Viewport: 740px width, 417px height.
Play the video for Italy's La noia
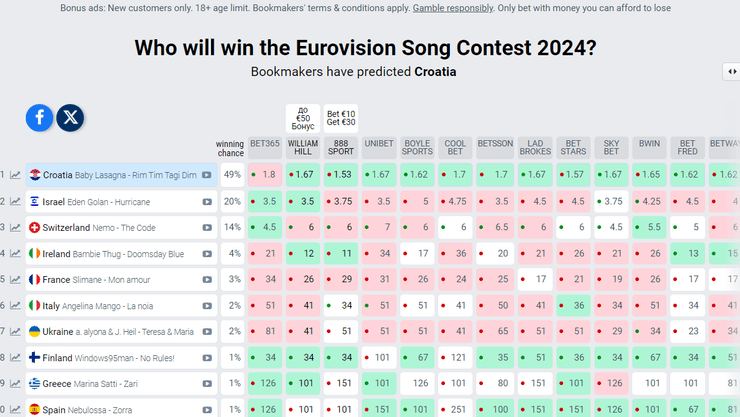(x=207, y=305)
